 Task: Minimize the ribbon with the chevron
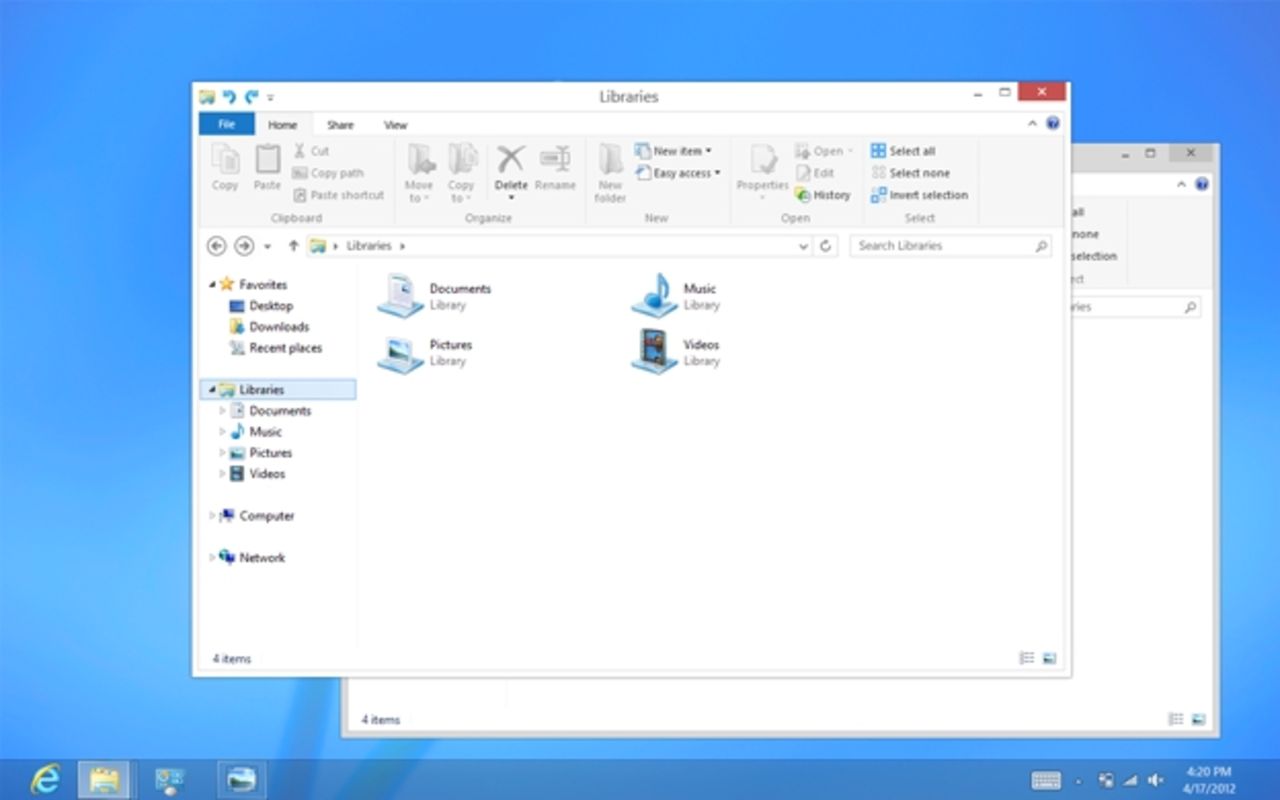pos(1032,123)
